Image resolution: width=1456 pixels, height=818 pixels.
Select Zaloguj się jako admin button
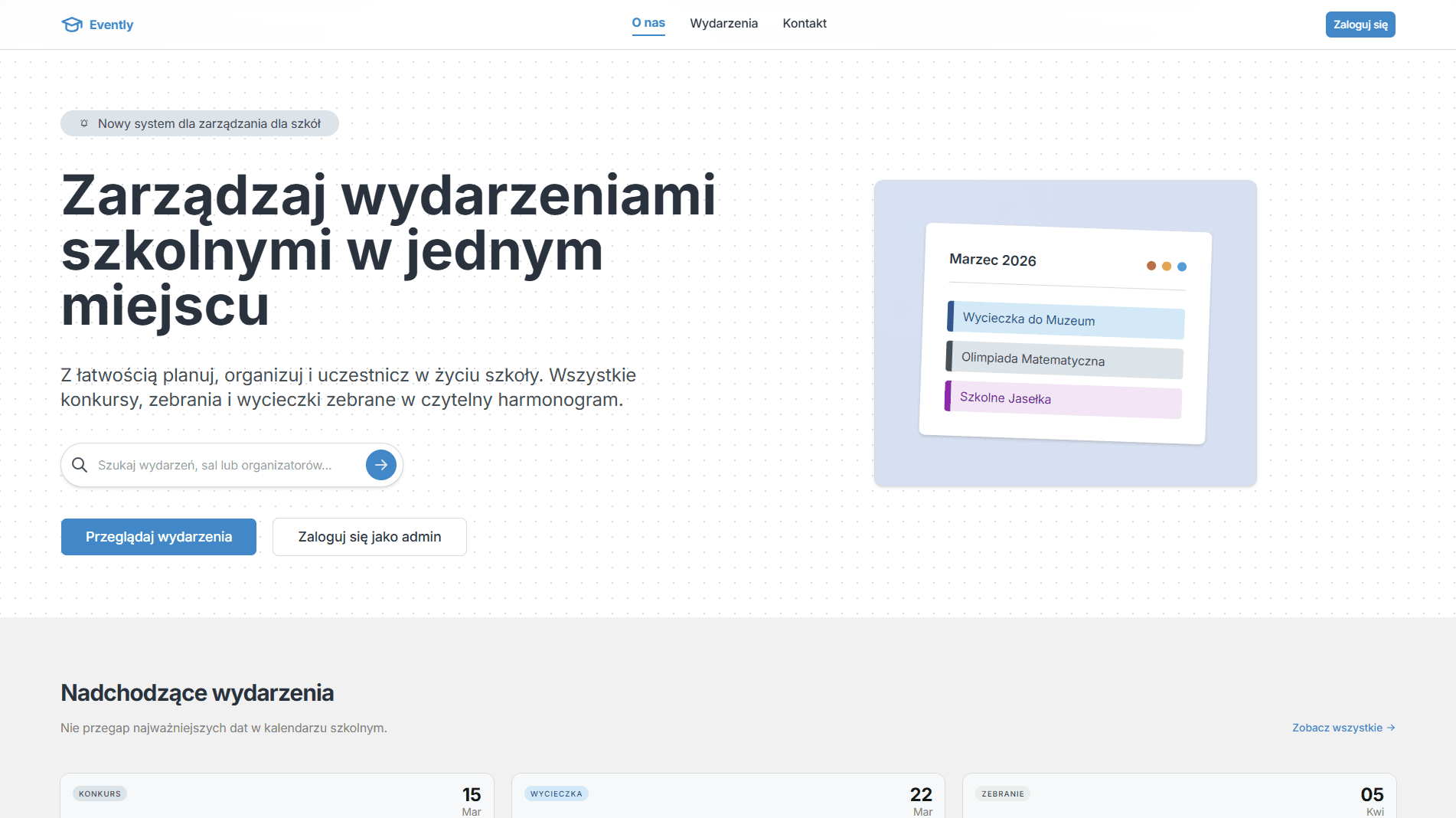point(370,537)
